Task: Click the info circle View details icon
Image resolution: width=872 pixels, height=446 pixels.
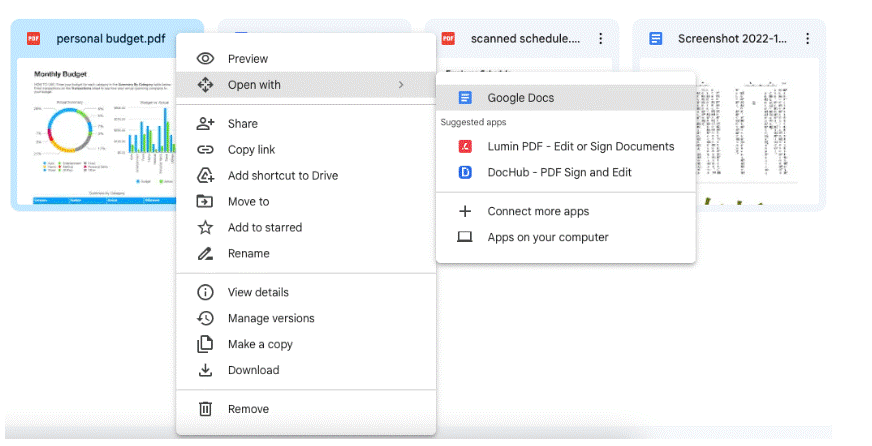Action: tap(205, 292)
